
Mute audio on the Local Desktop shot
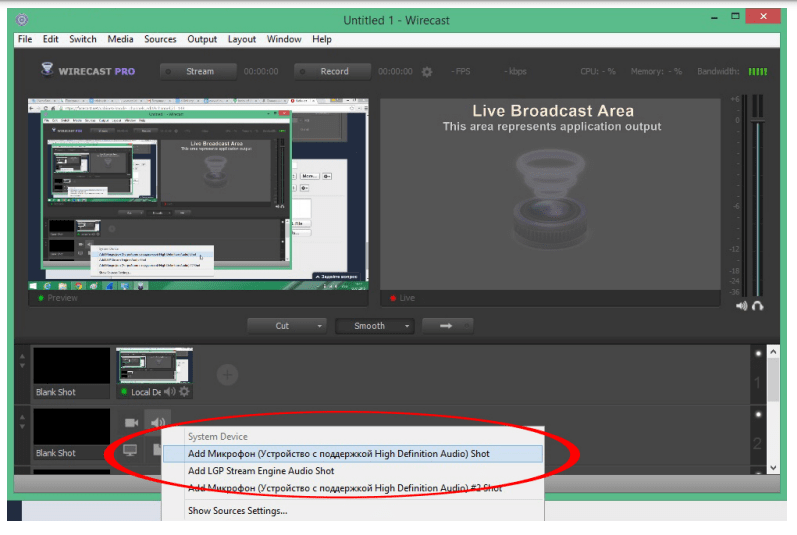pyautogui.click(x=170, y=392)
